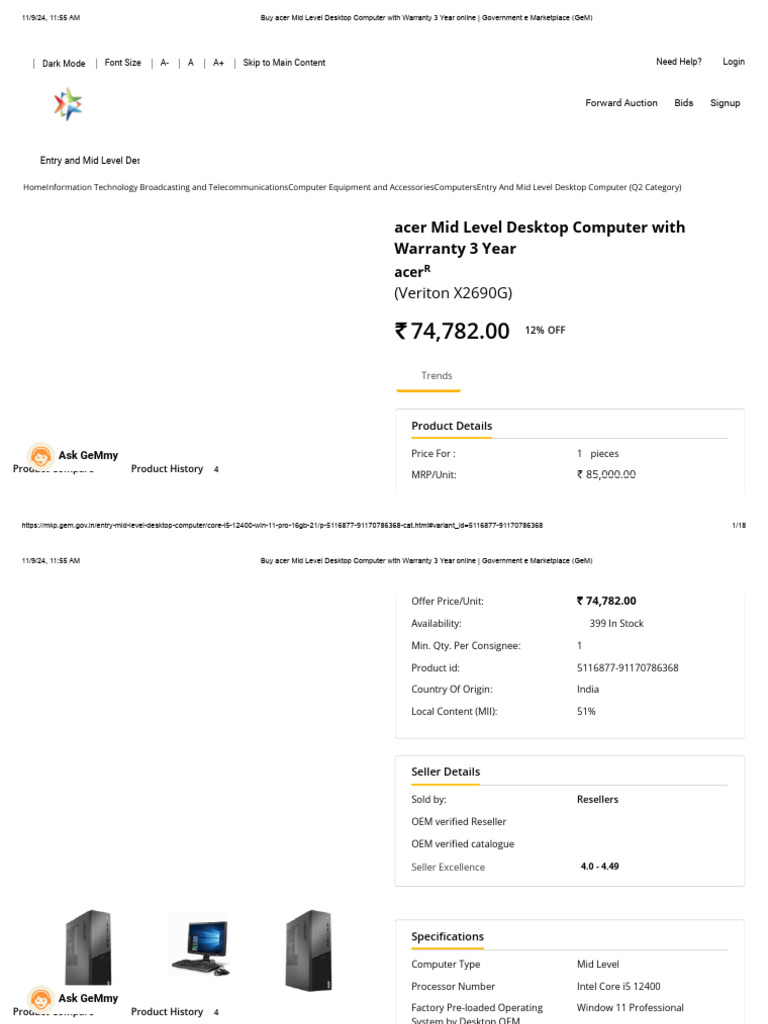Open Need Help? menu
This screenshot has height=1024, width=768.
[x=678, y=62]
